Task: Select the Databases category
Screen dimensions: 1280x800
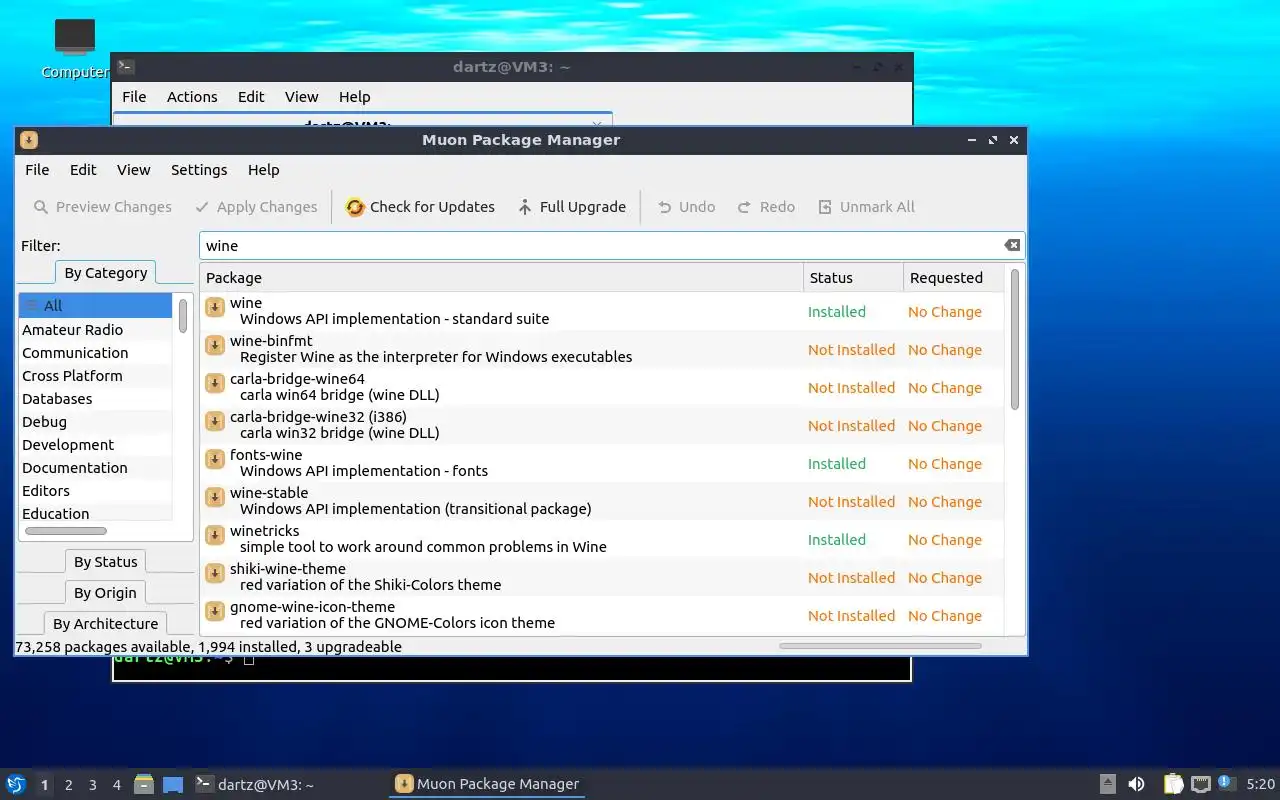Action: pos(95,399)
